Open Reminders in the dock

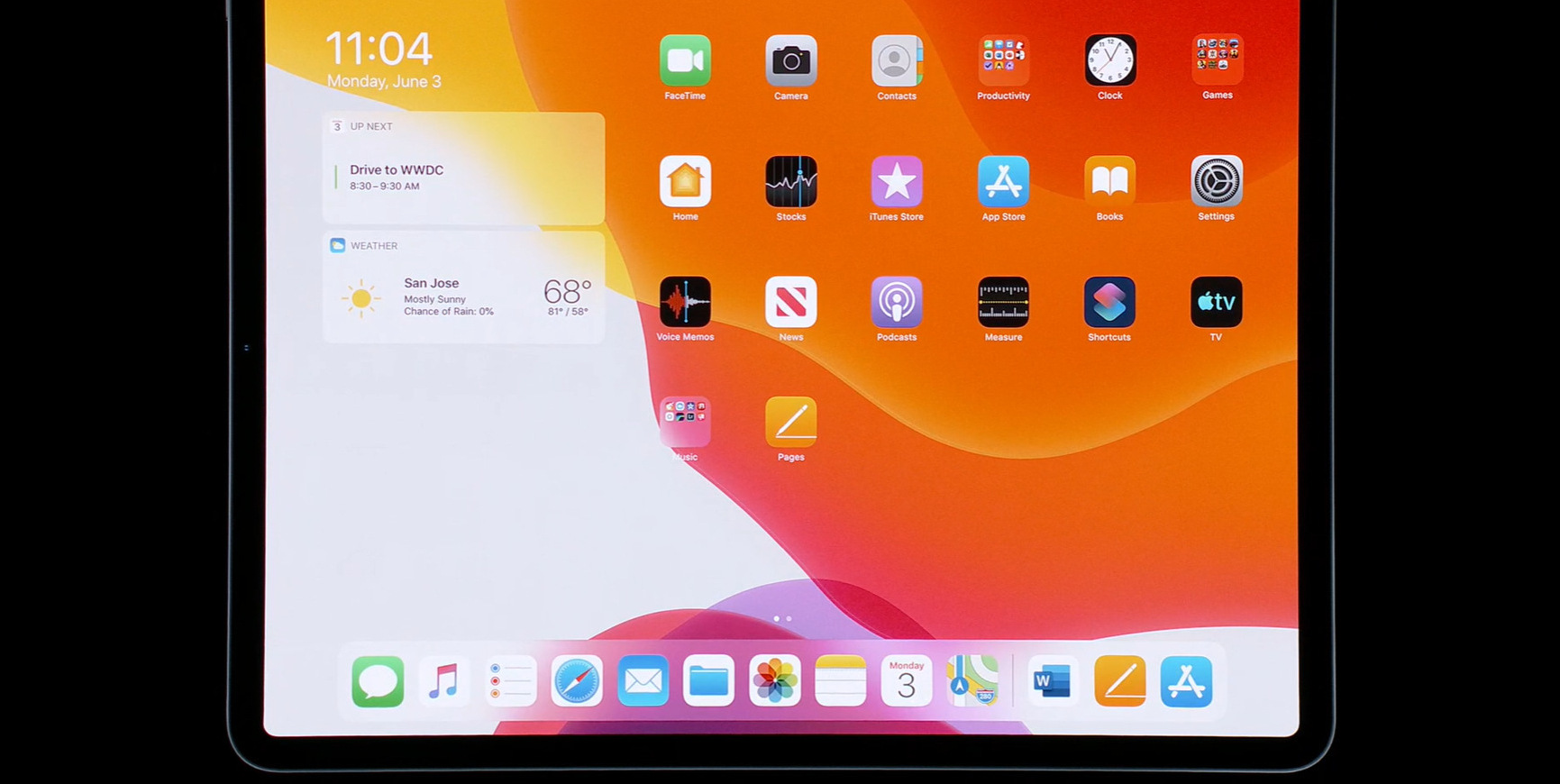510,681
